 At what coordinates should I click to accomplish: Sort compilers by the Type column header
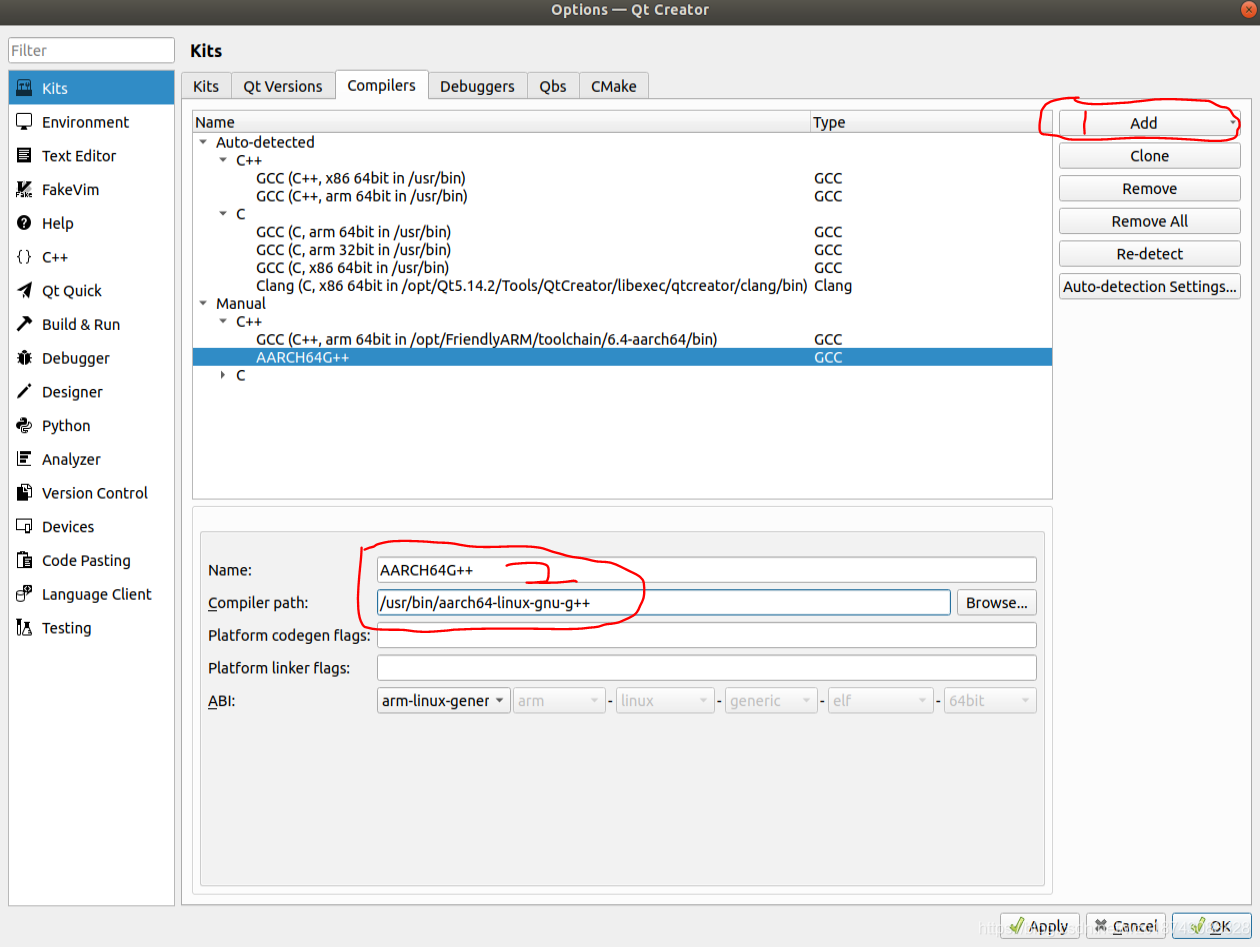931,123
